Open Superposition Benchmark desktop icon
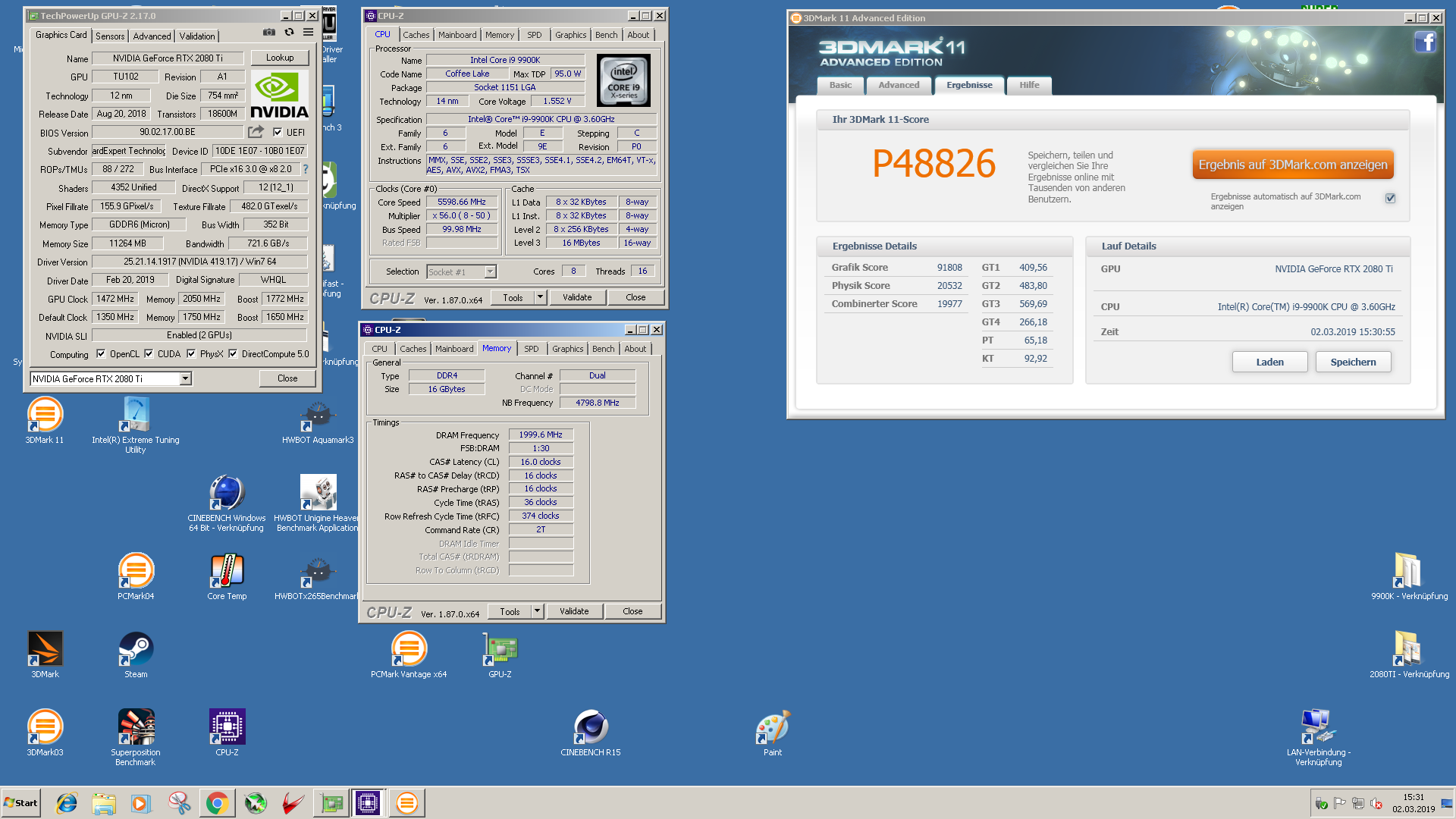Screen dimensions: 1456x819 click(136, 738)
